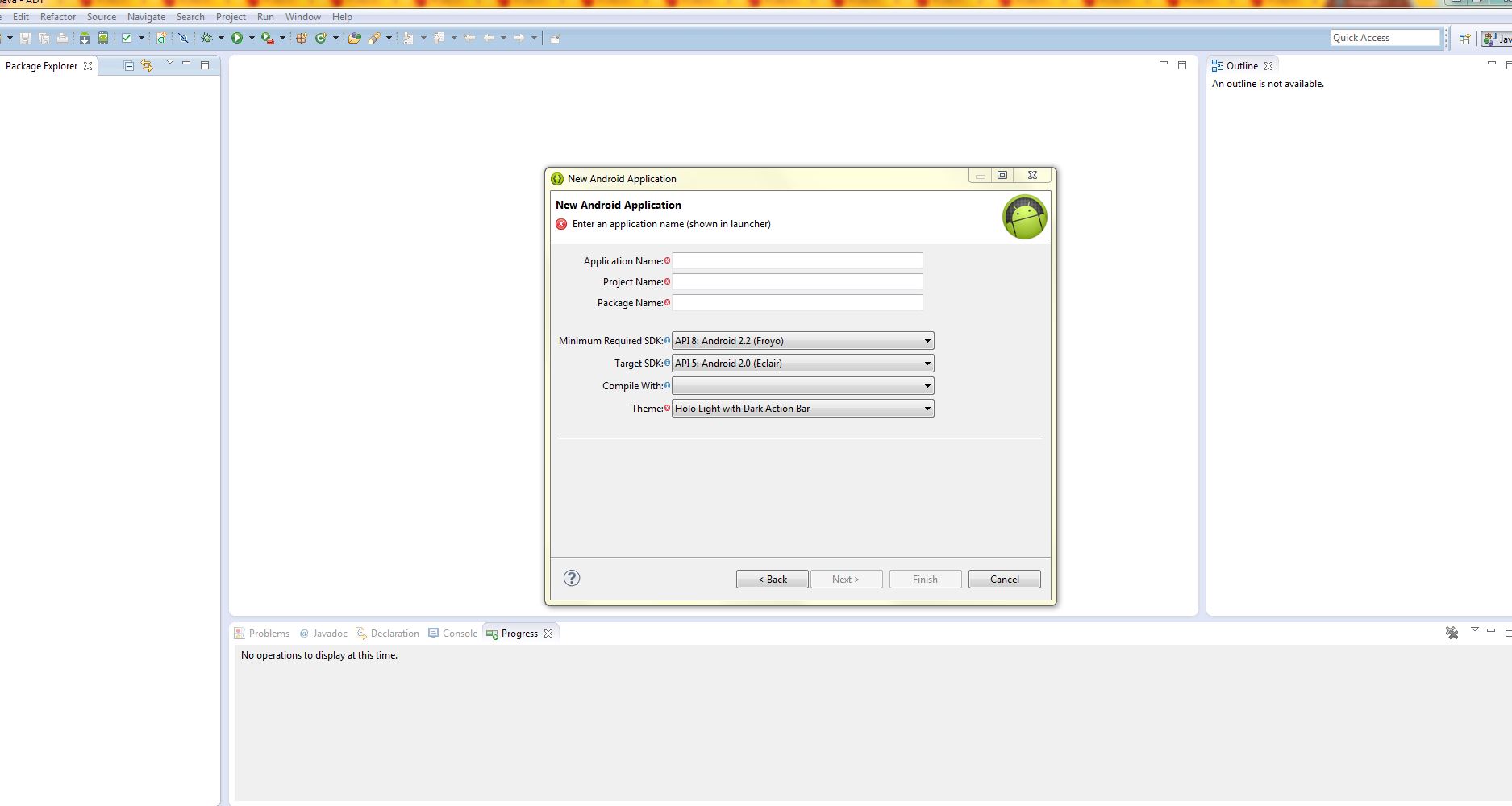Click the Last Edit Location arrow icon

(x=469, y=38)
